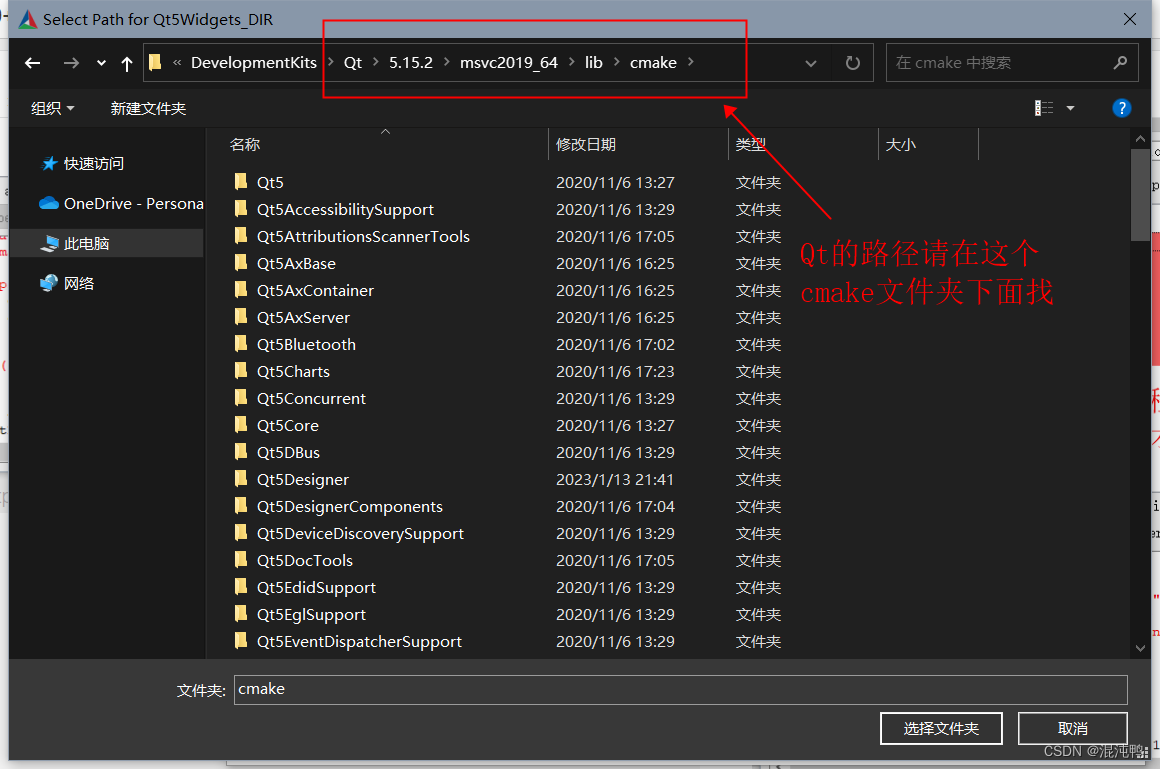Select lib in the breadcrumb path
1160x769 pixels.
[x=593, y=63]
